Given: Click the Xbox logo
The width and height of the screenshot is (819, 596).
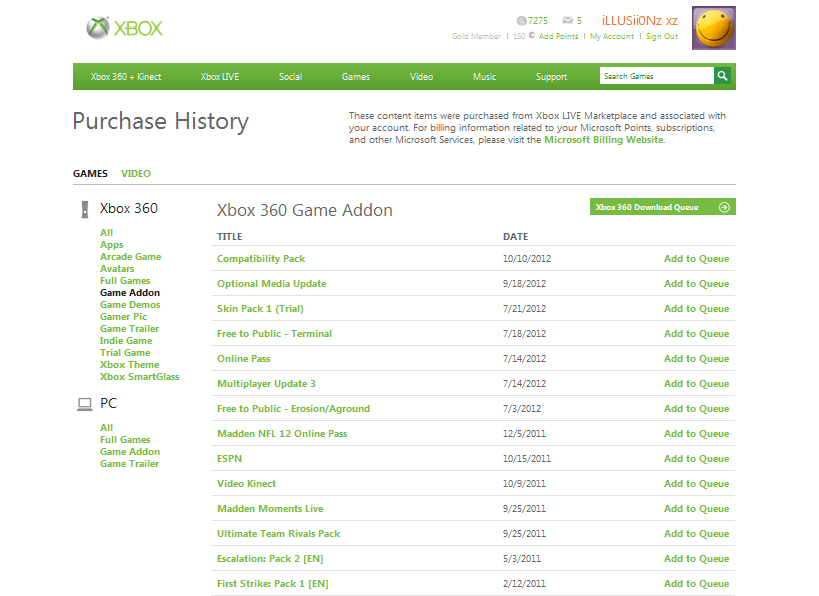Looking at the screenshot, I should click(x=124, y=28).
